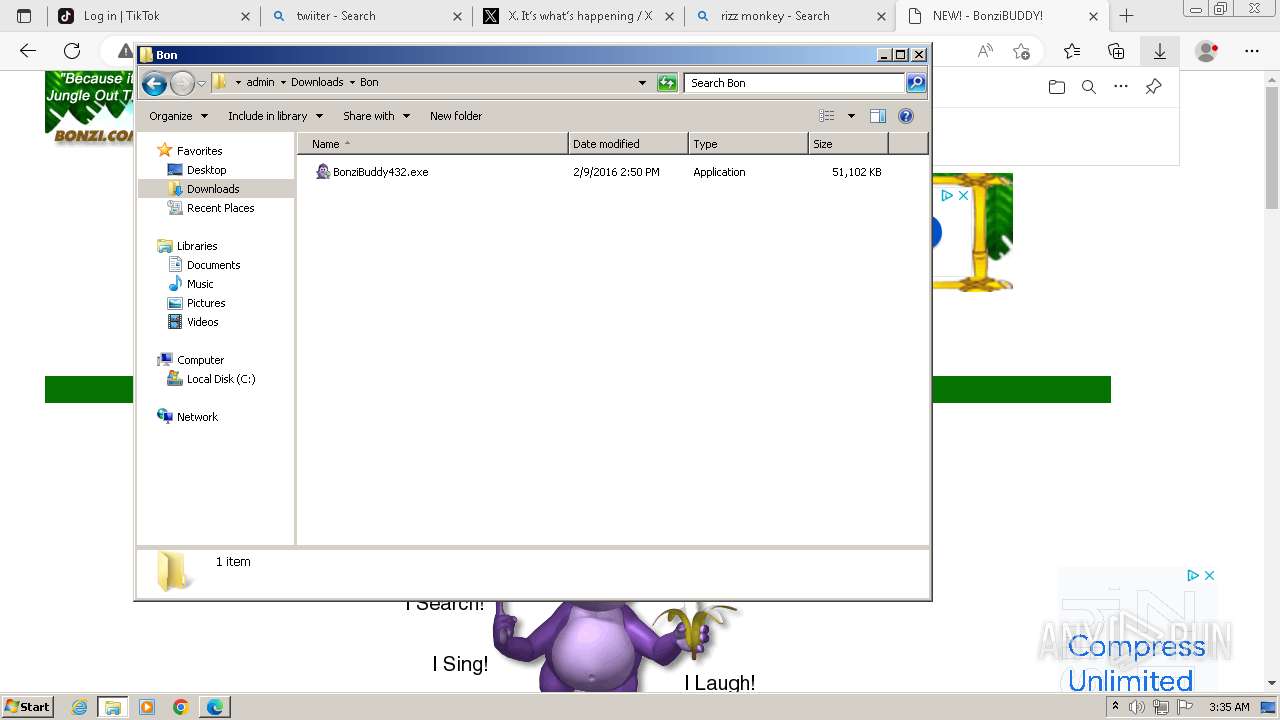Select Libraries node
This screenshot has width=1280, height=720.
(x=197, y=246)
